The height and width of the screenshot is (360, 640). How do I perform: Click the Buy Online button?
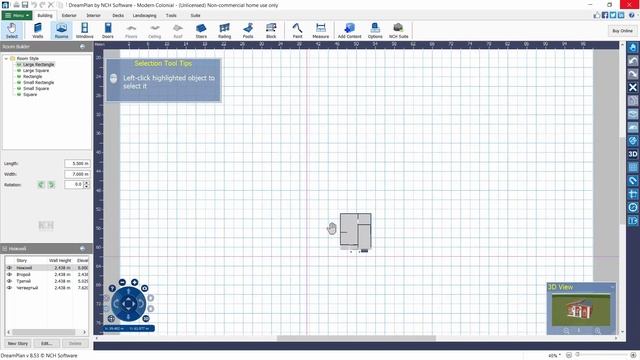622,31
